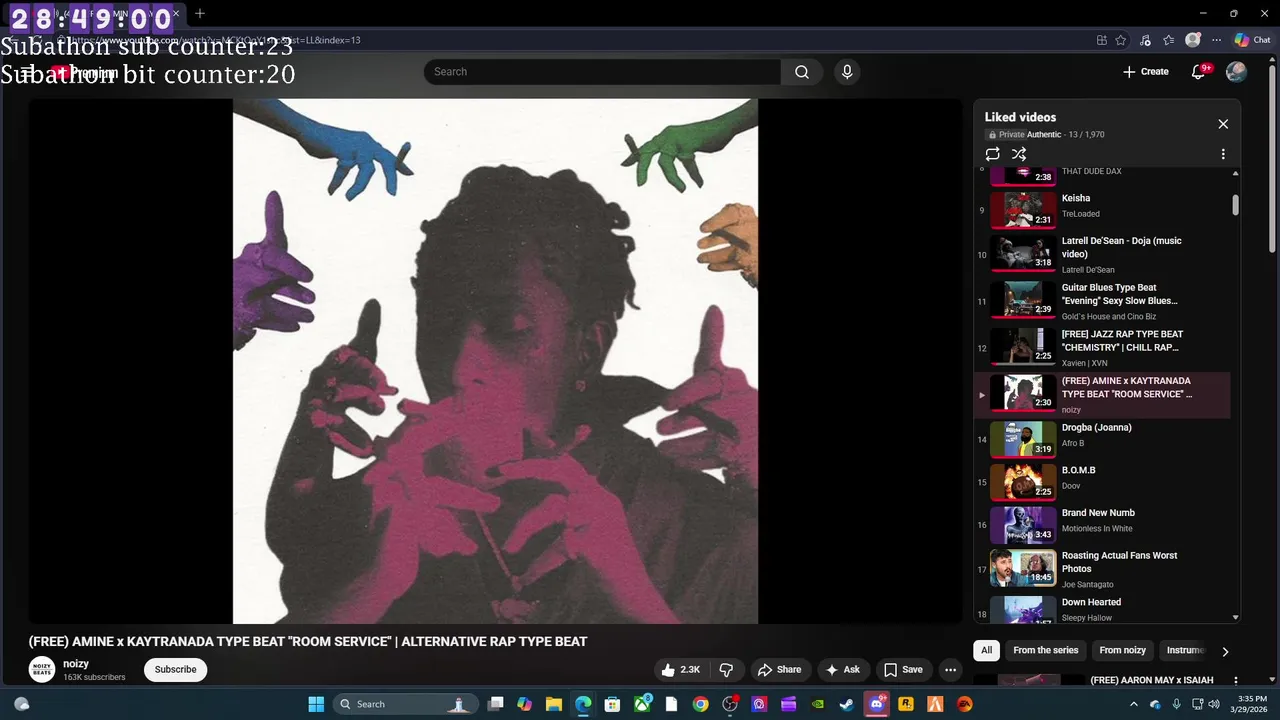Open the Edge profile avatar
This screenshot has height=720, width=1280.
(x=1192, y=40)
